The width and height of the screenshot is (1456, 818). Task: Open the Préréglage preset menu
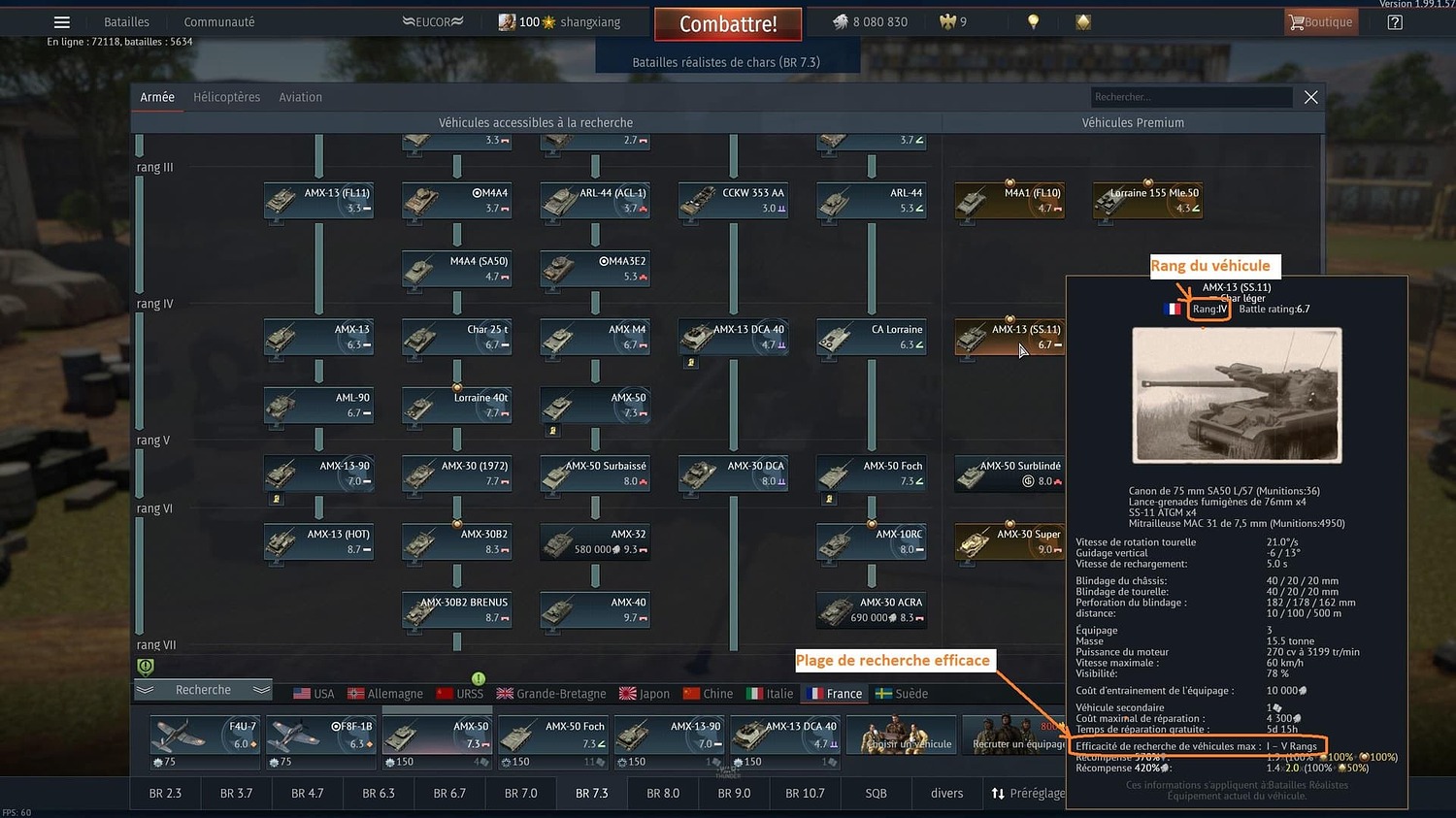pyautogui.click(x=1027, y=793)
